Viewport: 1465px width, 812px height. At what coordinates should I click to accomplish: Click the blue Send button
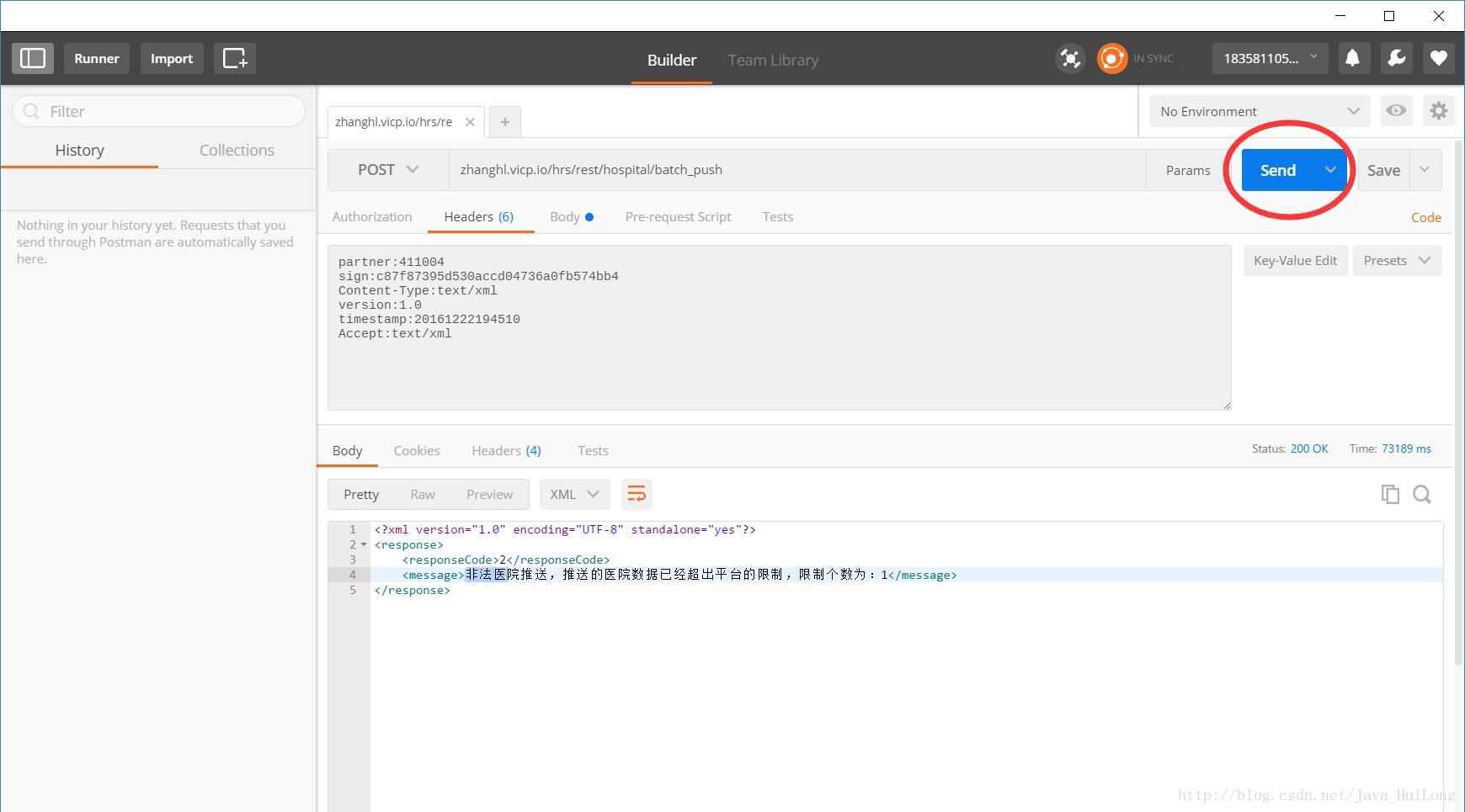pos(1277,170)
